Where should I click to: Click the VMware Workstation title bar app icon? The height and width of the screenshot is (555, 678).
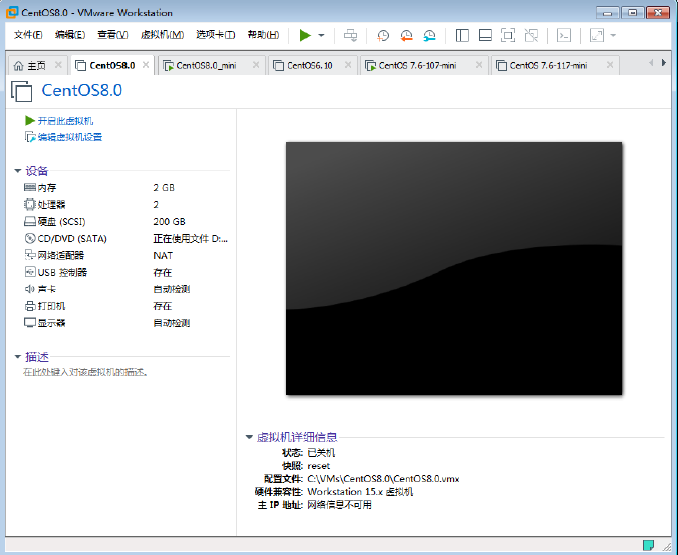(x=12, y=12)
